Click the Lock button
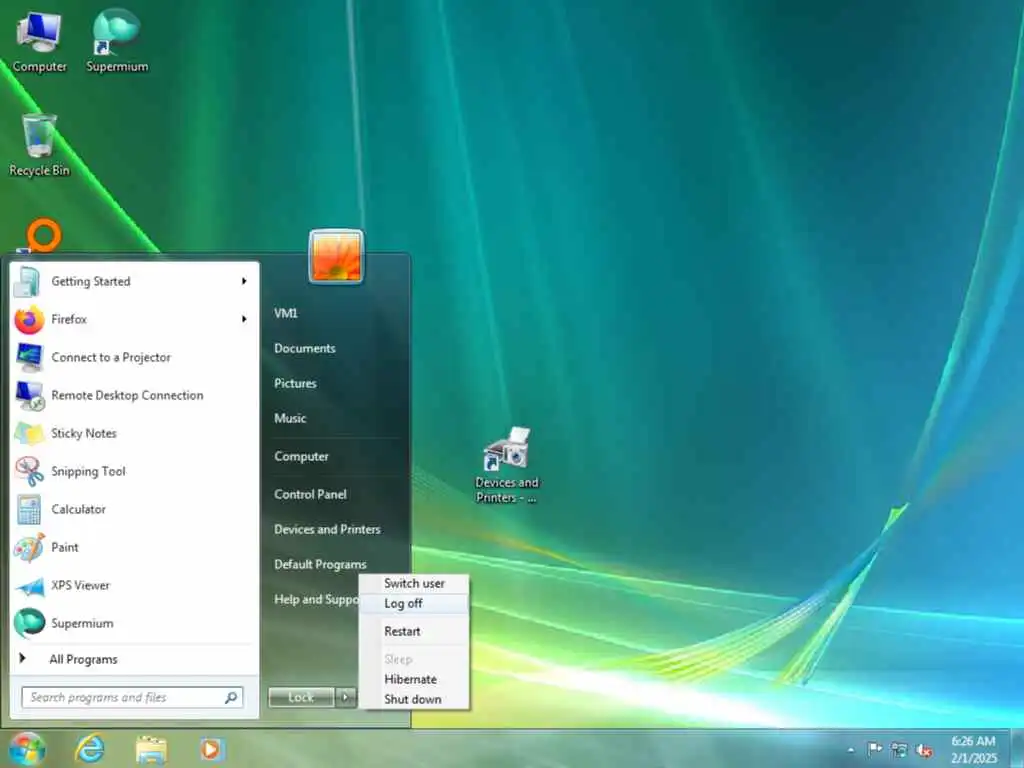The image size is (1024, 768). point(301,697)
